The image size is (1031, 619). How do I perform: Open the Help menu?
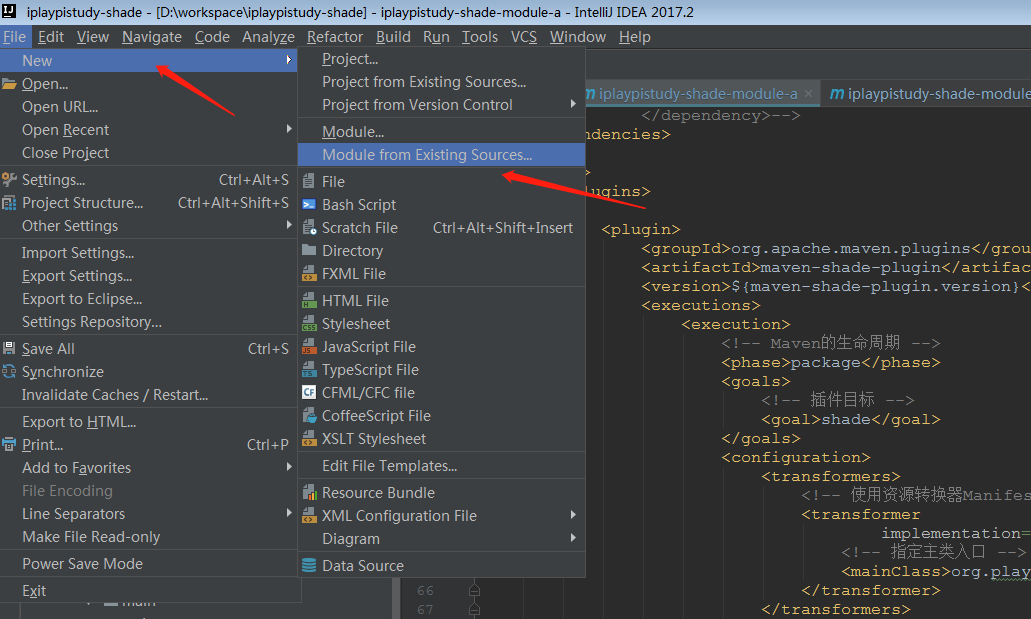(x=635, y=37)
